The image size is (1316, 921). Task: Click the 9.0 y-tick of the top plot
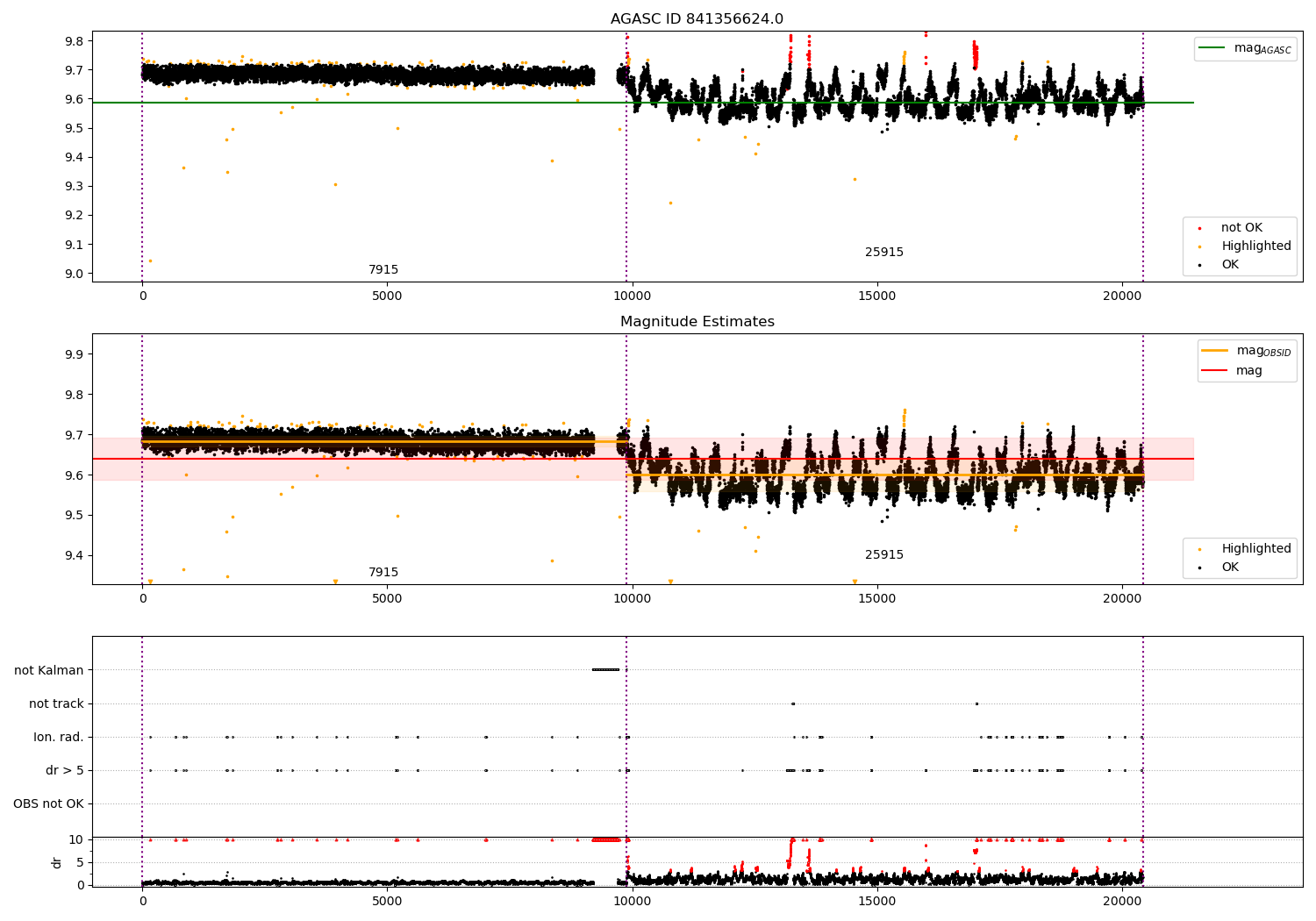point(75,274)
